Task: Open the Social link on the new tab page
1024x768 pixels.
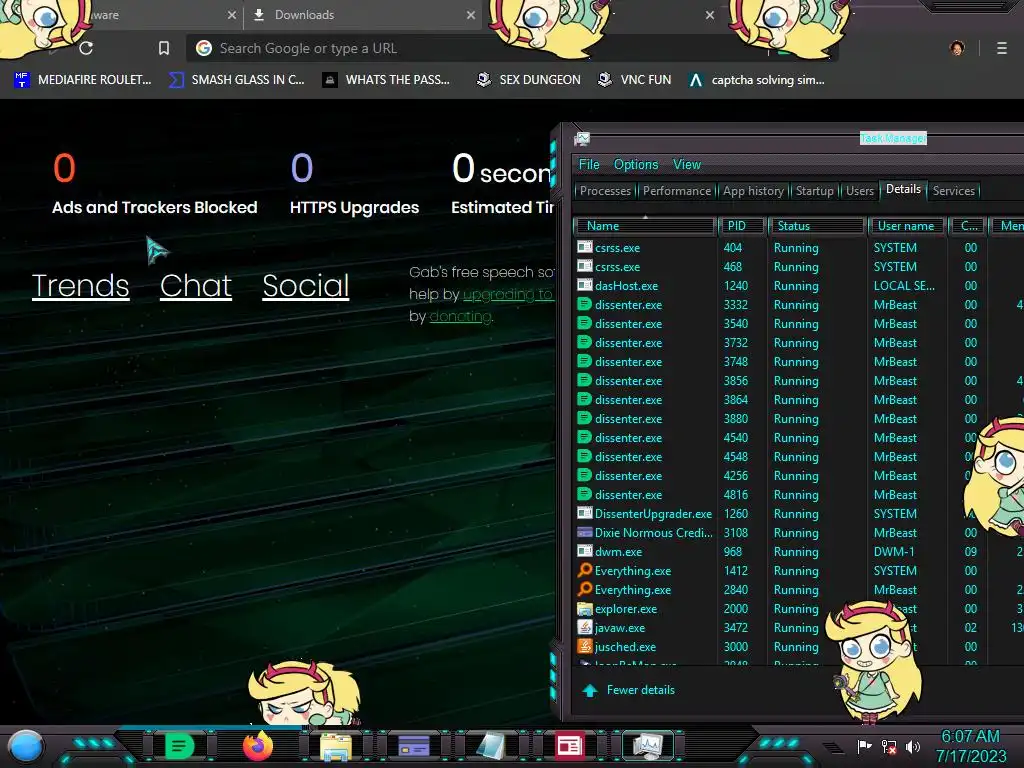Action: coord(306,285)
